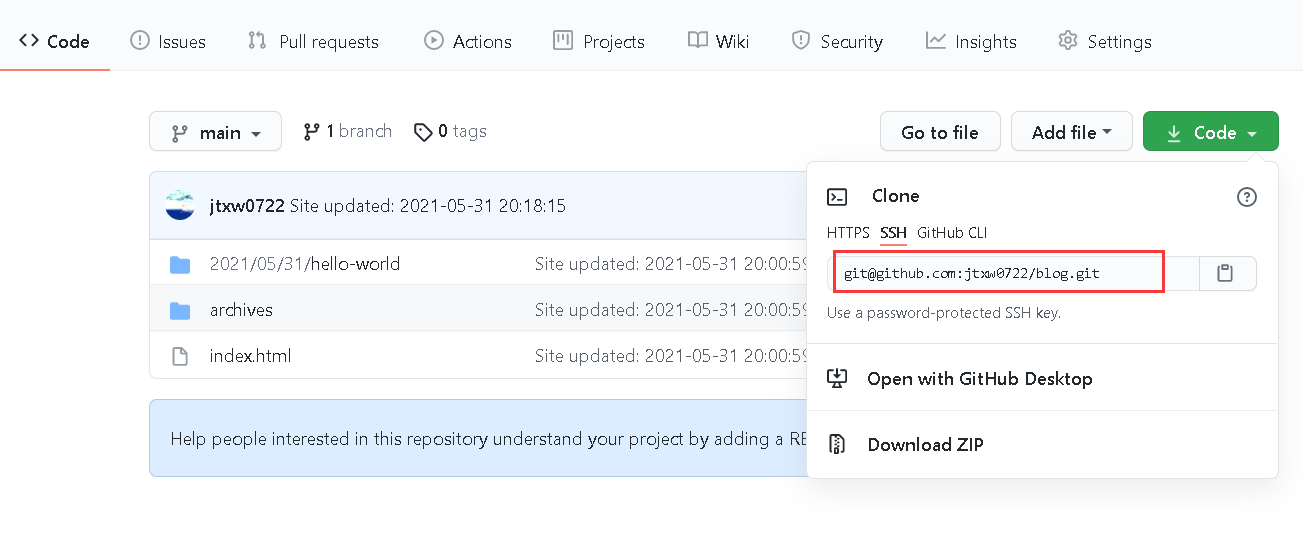Click the tags icon showing 0 tags
The image size is (1303, 539).
coord(423,132)
